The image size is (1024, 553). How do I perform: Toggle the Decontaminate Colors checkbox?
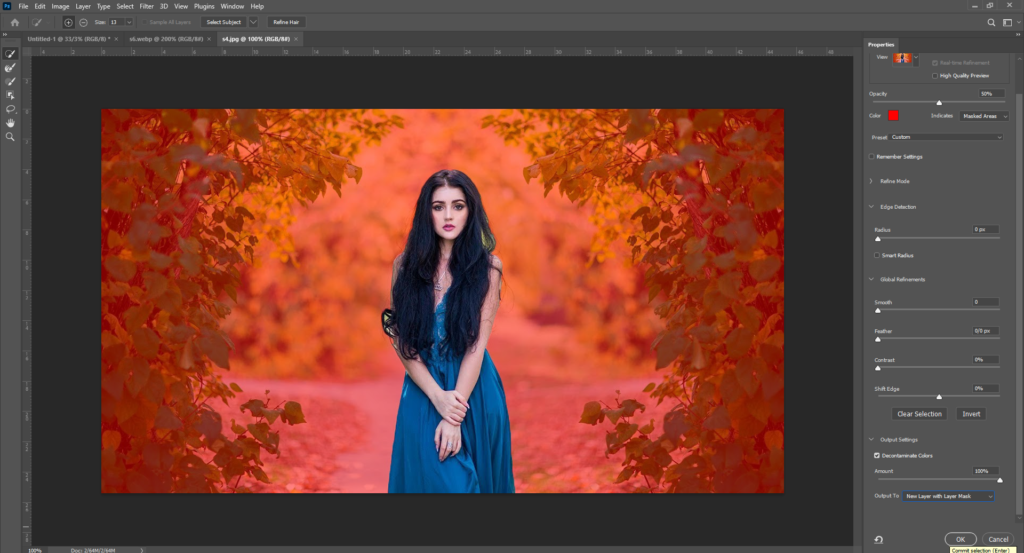pos(878,455)
